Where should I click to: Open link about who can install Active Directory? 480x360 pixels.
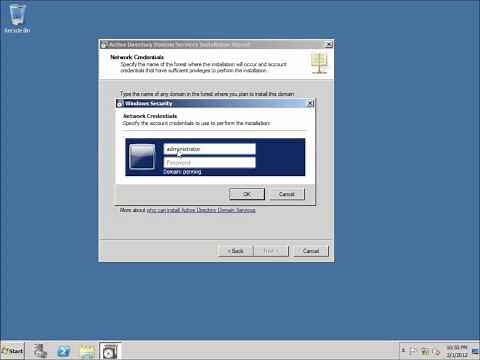tap(201, 210)
